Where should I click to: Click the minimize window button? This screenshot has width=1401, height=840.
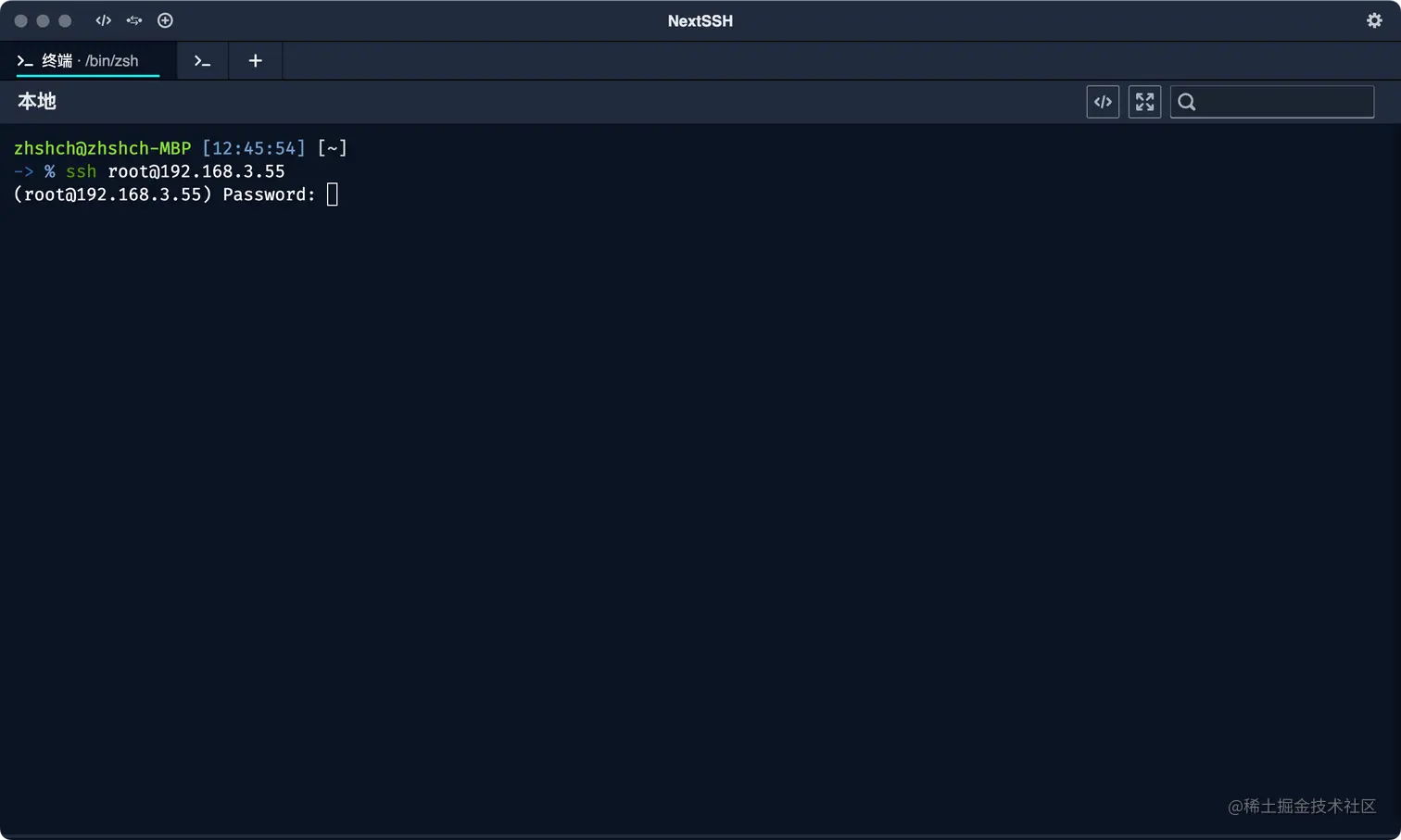tap(43, 20)
